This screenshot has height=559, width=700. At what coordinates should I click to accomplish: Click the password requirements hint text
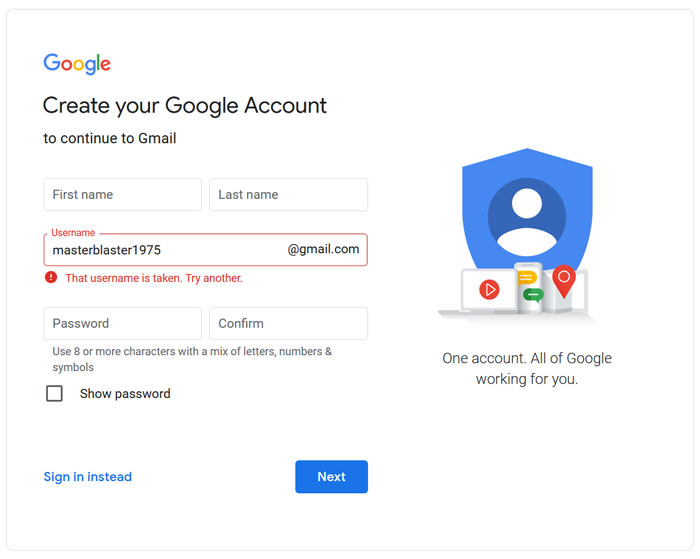(x=192, y=359)
